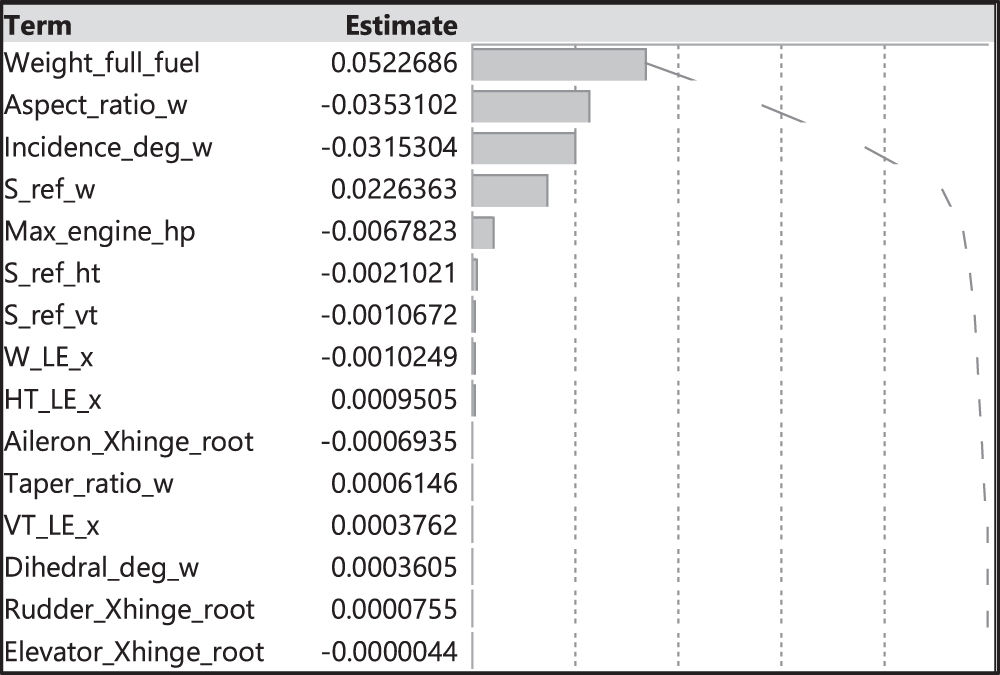The image size is (1000, 675).
Task: Select the Incidence_deg_w term
Action: (108, 148)
